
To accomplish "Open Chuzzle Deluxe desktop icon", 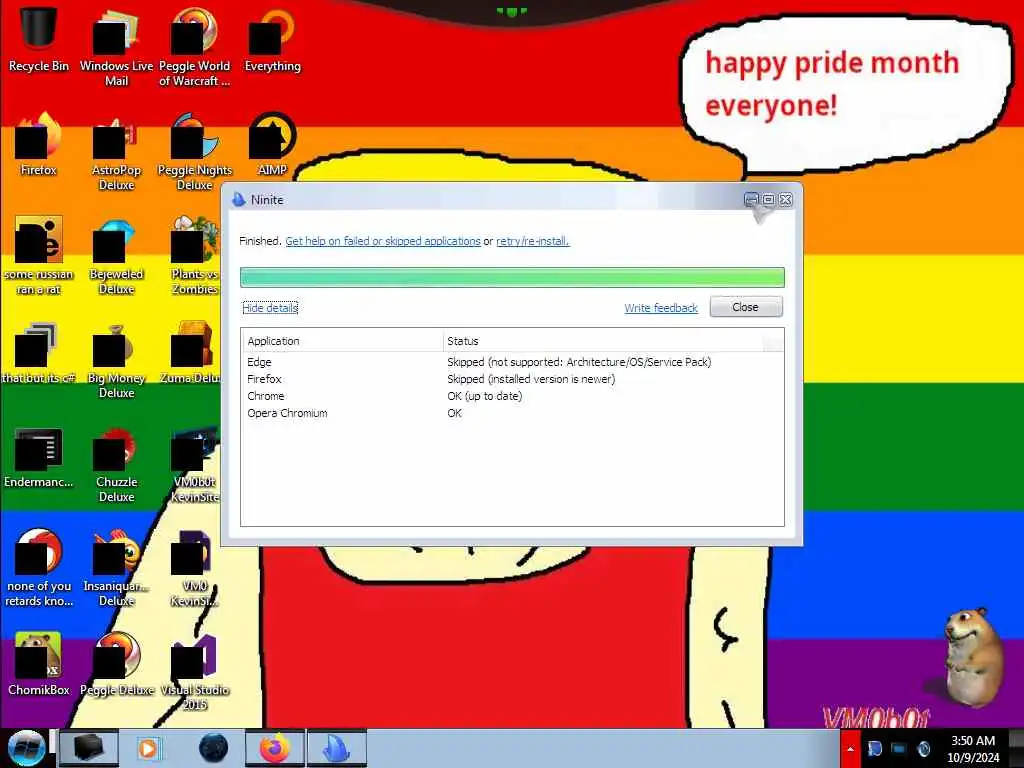I will (x=116, y=464).
